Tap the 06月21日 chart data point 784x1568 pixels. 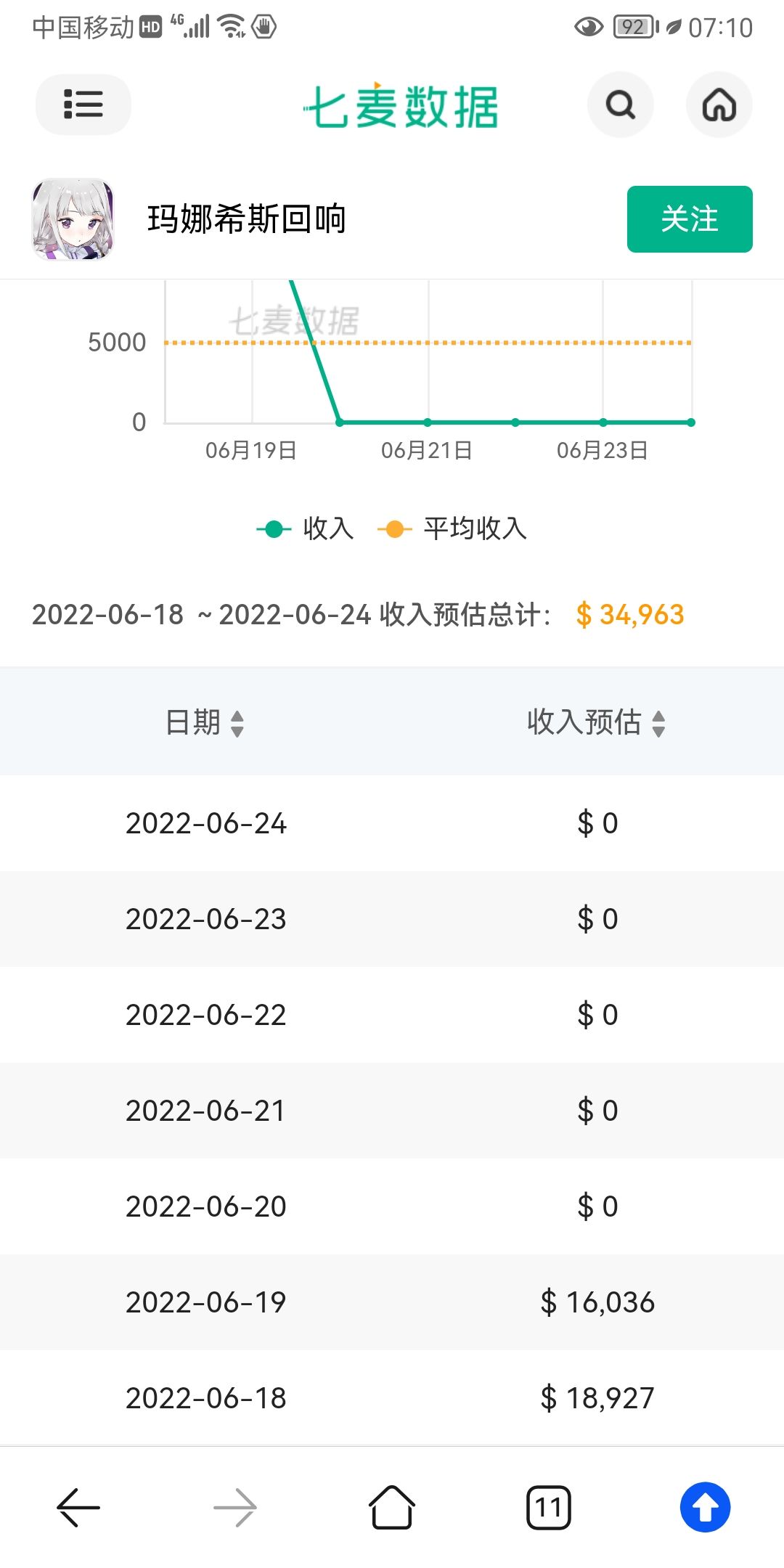coord(428,422)
